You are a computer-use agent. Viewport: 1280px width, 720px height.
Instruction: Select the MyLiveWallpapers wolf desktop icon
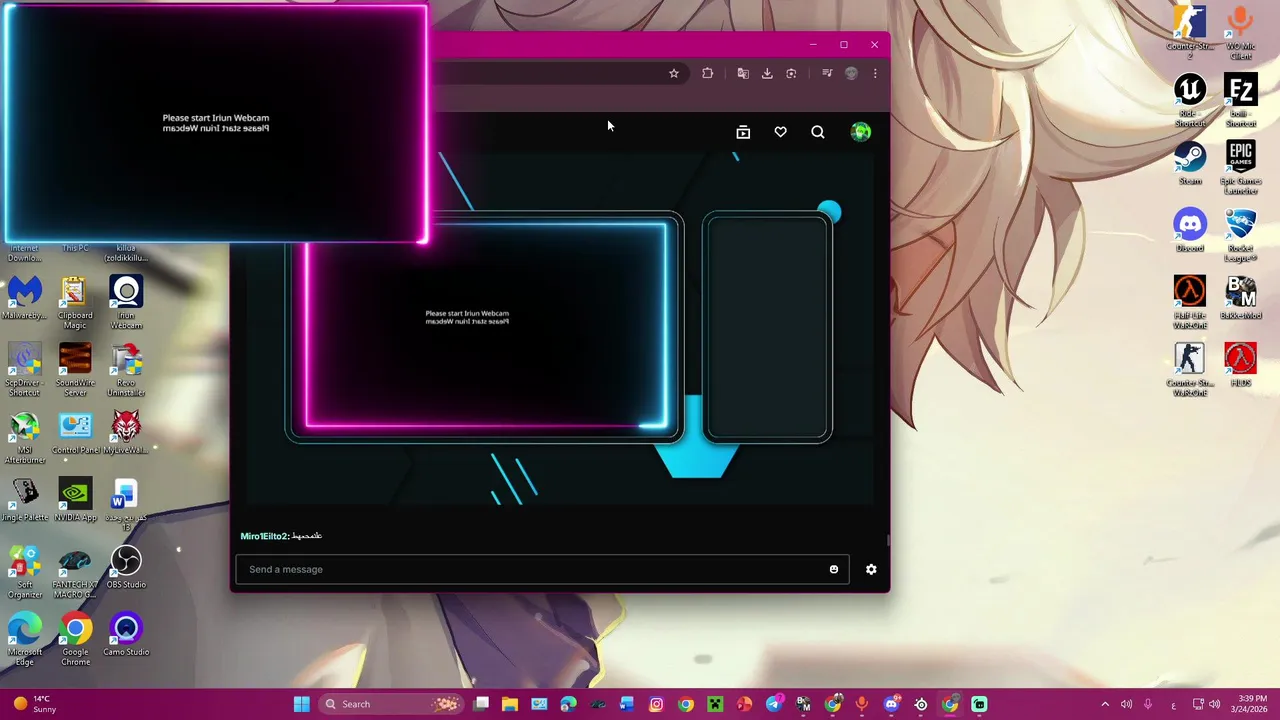click(126, 432)
